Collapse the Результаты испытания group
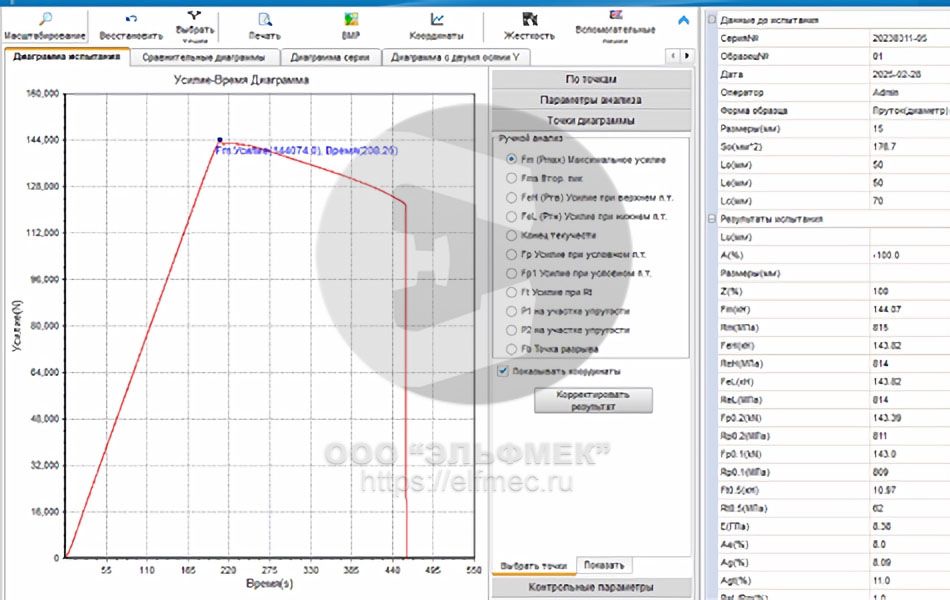The height and width of the screenshot is (600, 950). [712, 219]
